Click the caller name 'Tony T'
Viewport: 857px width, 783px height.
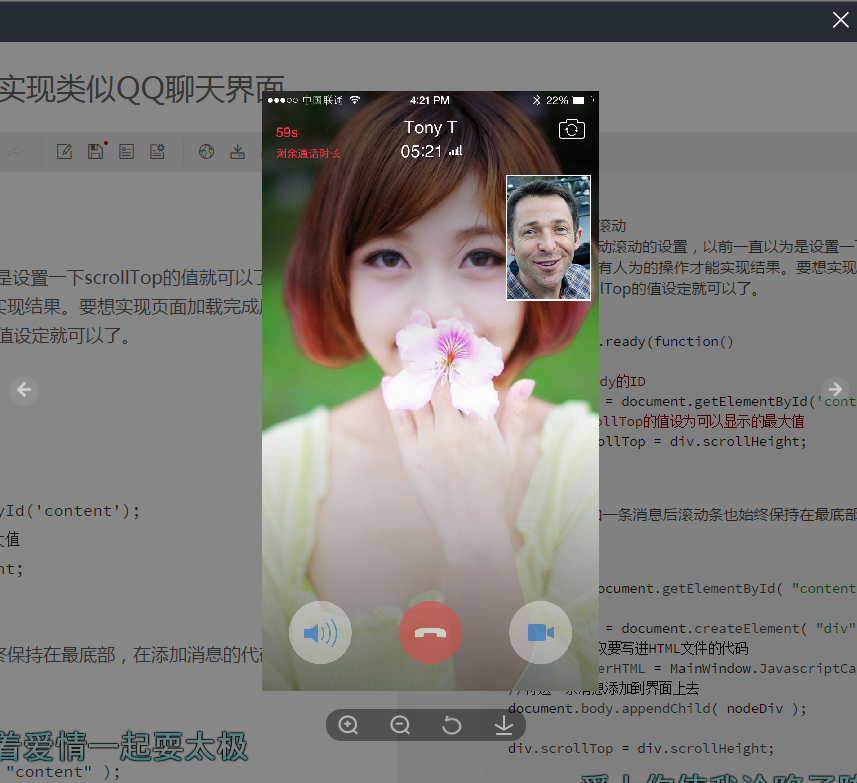430,127
